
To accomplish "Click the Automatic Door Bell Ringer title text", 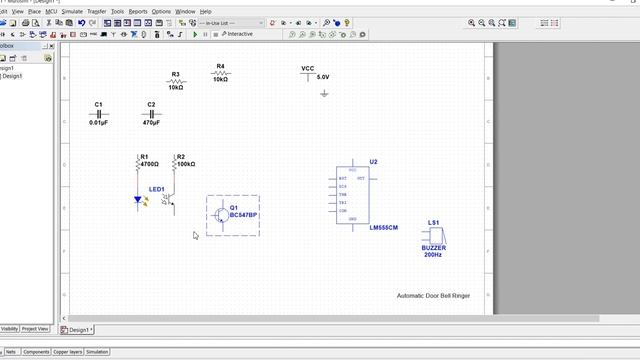I will click(x=433, y=296).
